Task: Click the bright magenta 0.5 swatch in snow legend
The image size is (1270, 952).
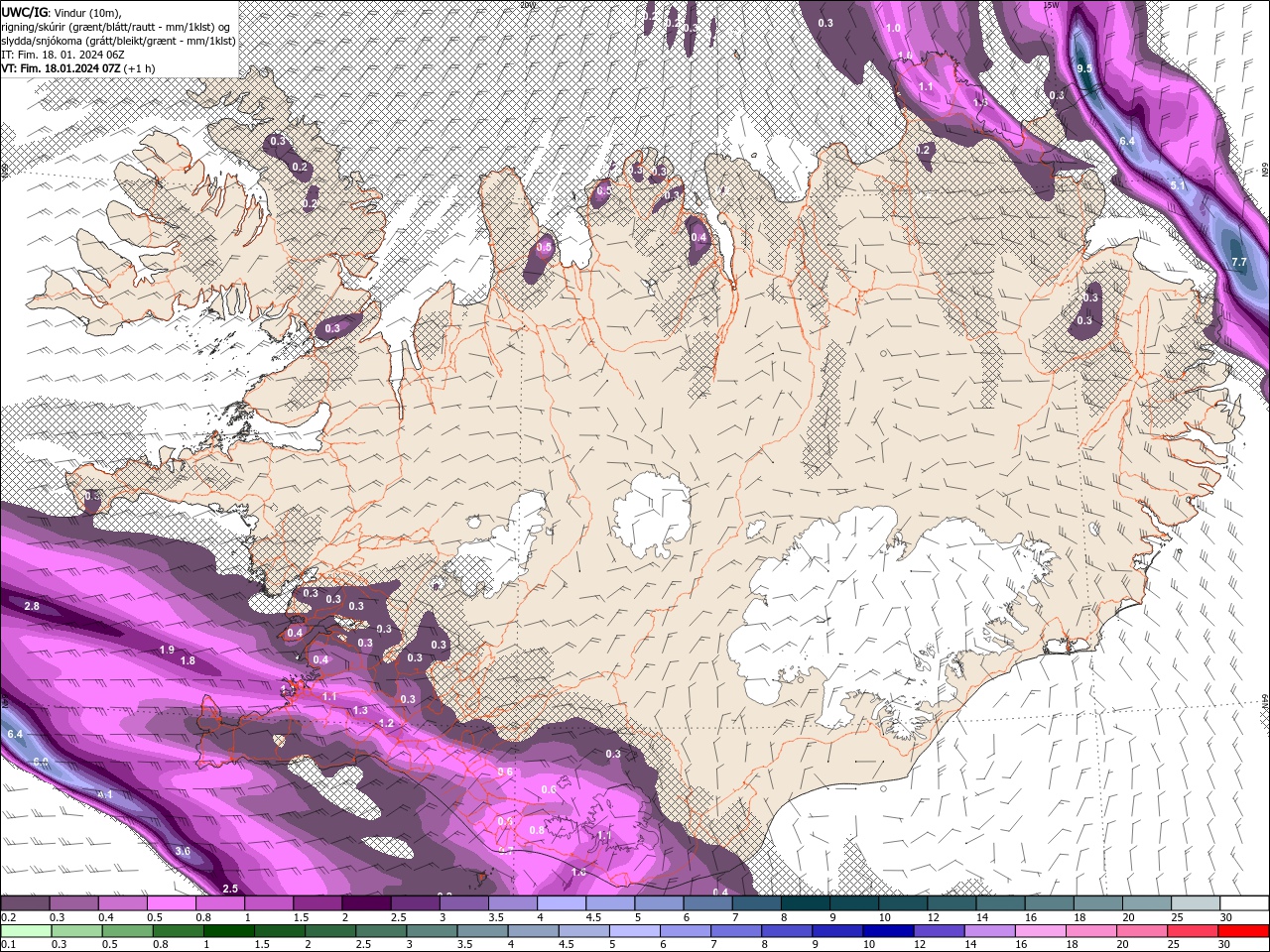Action: click(x=171, y=903)
